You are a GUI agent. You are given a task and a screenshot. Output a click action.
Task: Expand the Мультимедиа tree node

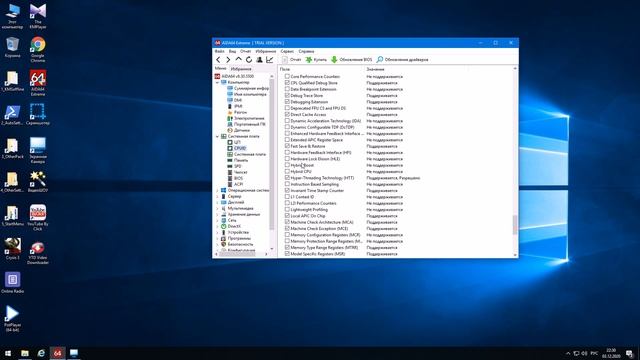pos(217,208)
